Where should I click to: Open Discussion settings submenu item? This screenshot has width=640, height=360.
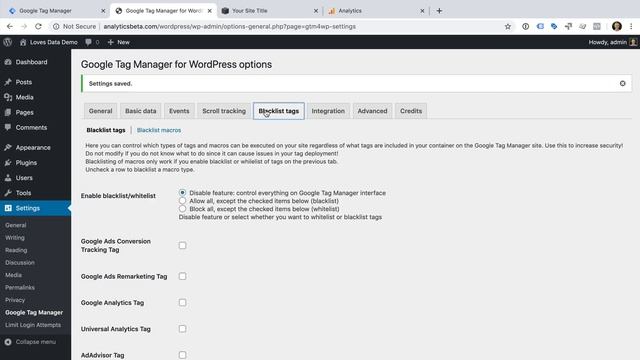pyautogui.click(x=20, y=263)
